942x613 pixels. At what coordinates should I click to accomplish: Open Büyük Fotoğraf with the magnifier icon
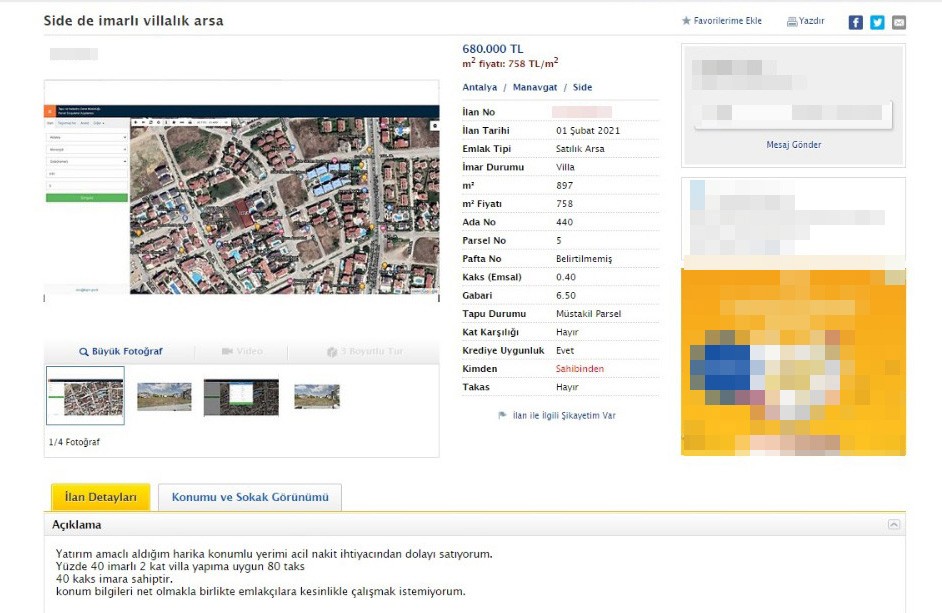tap(85, 352)
